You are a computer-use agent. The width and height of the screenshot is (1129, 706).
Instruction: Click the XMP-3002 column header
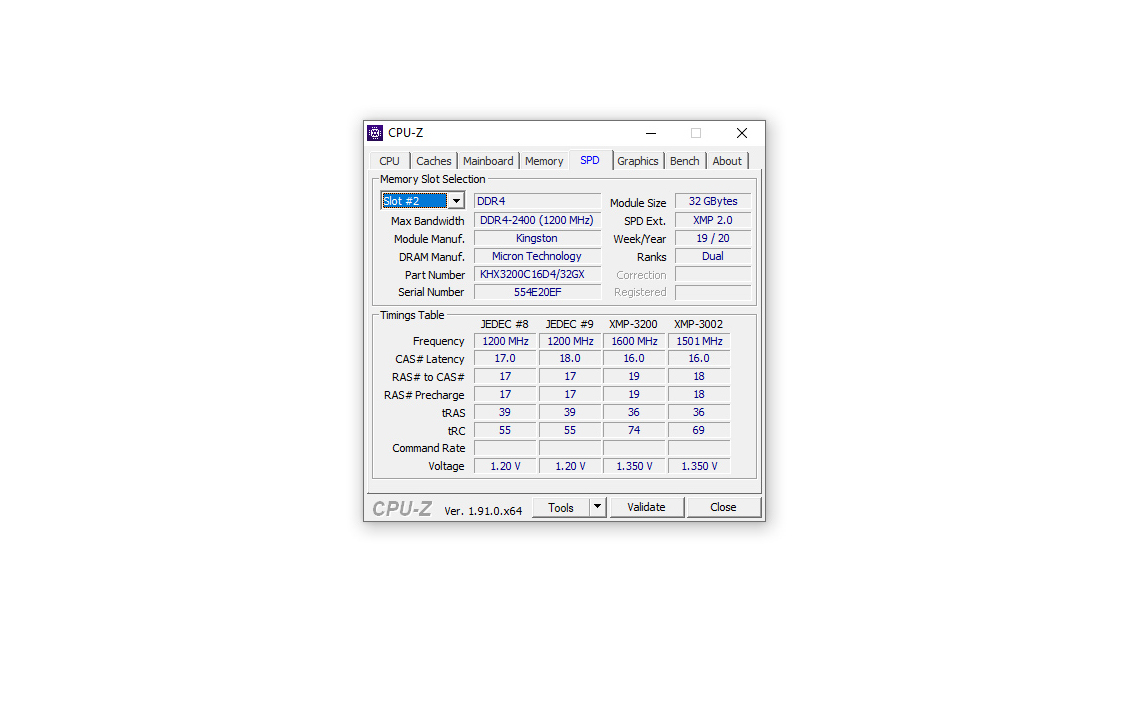coord(698,324)
